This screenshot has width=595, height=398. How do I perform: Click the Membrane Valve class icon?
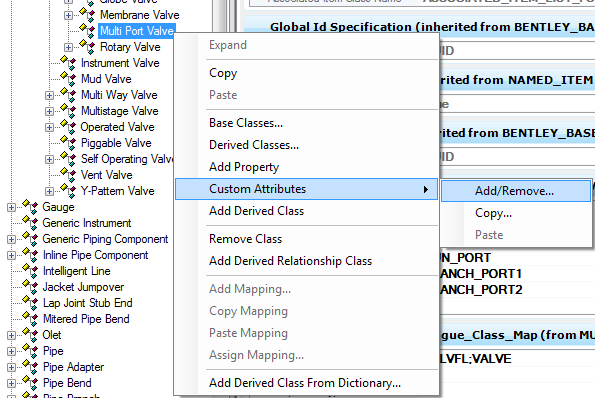[x=87, y=15]
